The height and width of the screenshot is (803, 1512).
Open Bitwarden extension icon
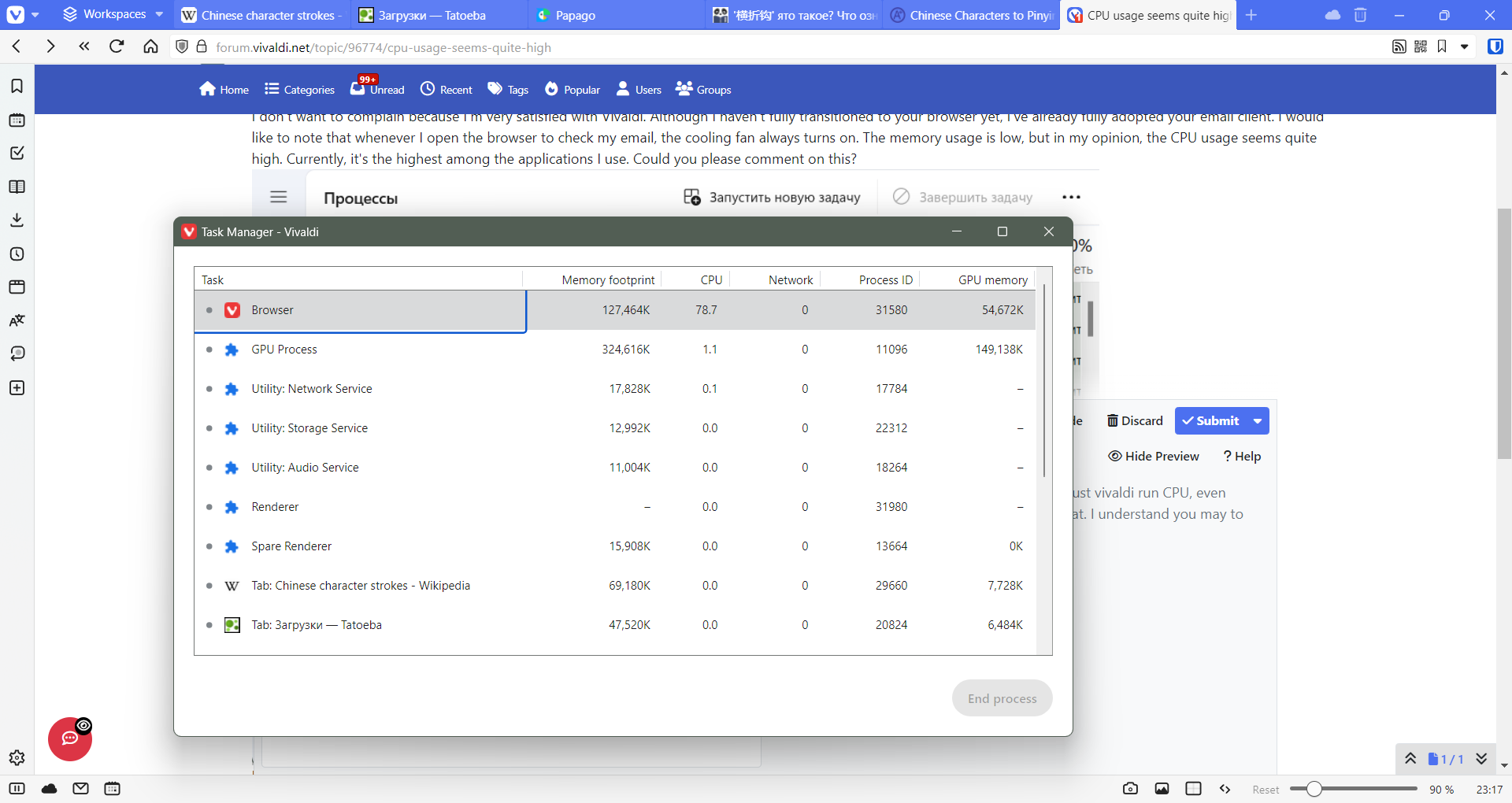[x=1495, y=46]
